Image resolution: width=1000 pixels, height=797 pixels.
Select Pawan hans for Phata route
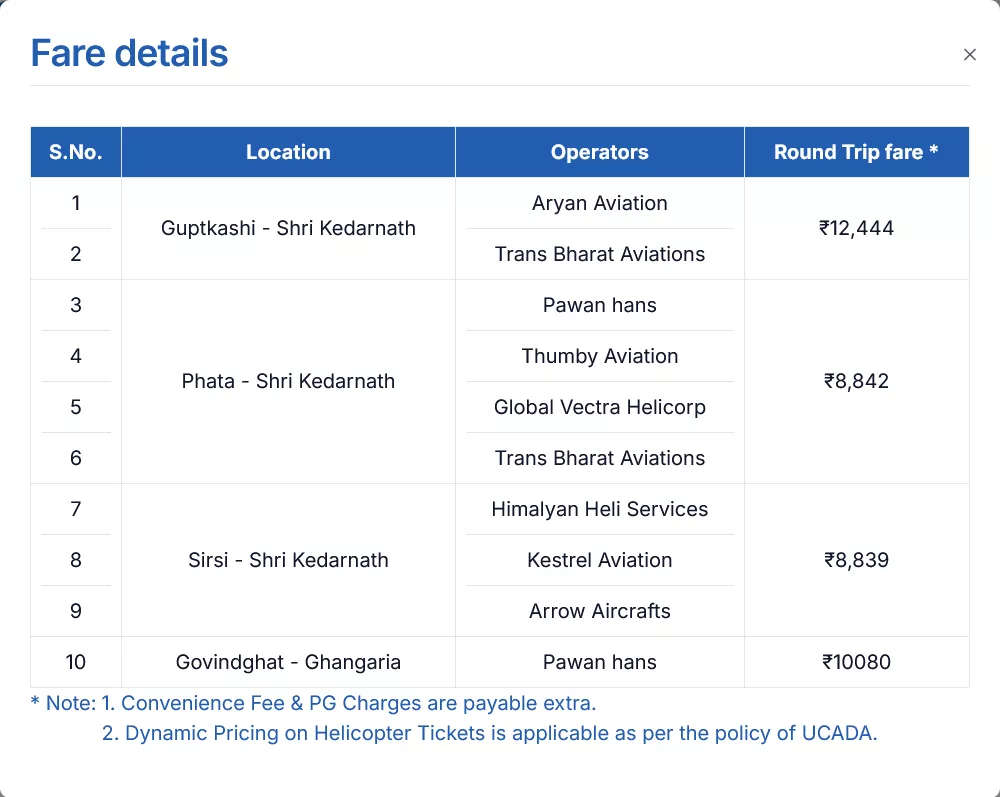click(599, 305)
